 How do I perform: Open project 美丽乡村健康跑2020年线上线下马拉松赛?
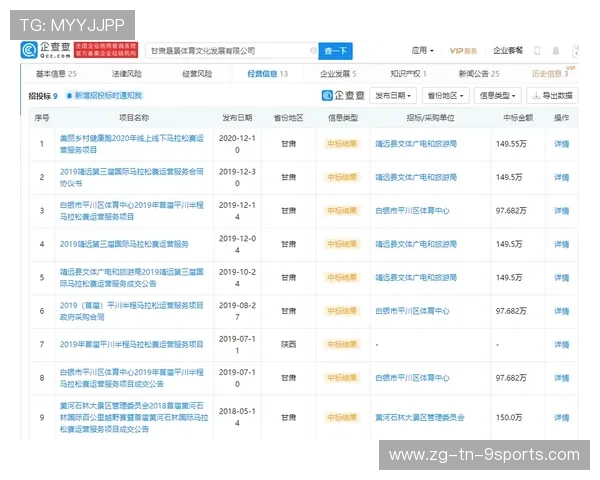coord(132,144)
